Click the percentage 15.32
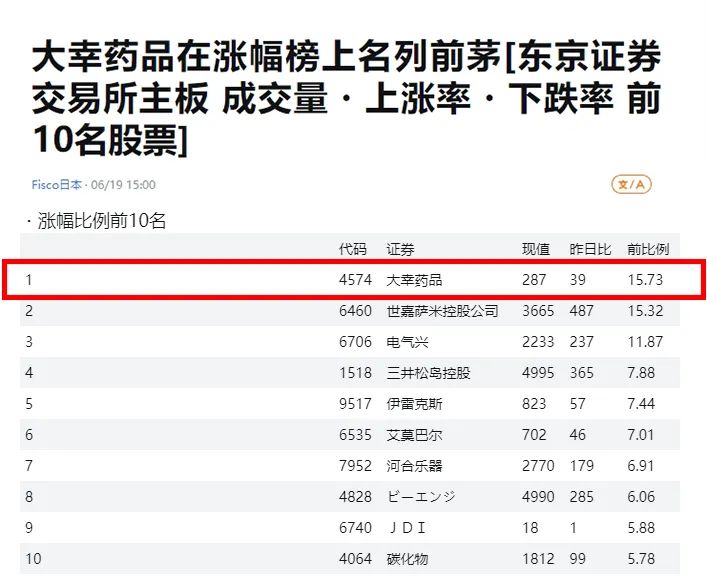Viewport: 707px width, 586px height. click(x=645, y=311)
